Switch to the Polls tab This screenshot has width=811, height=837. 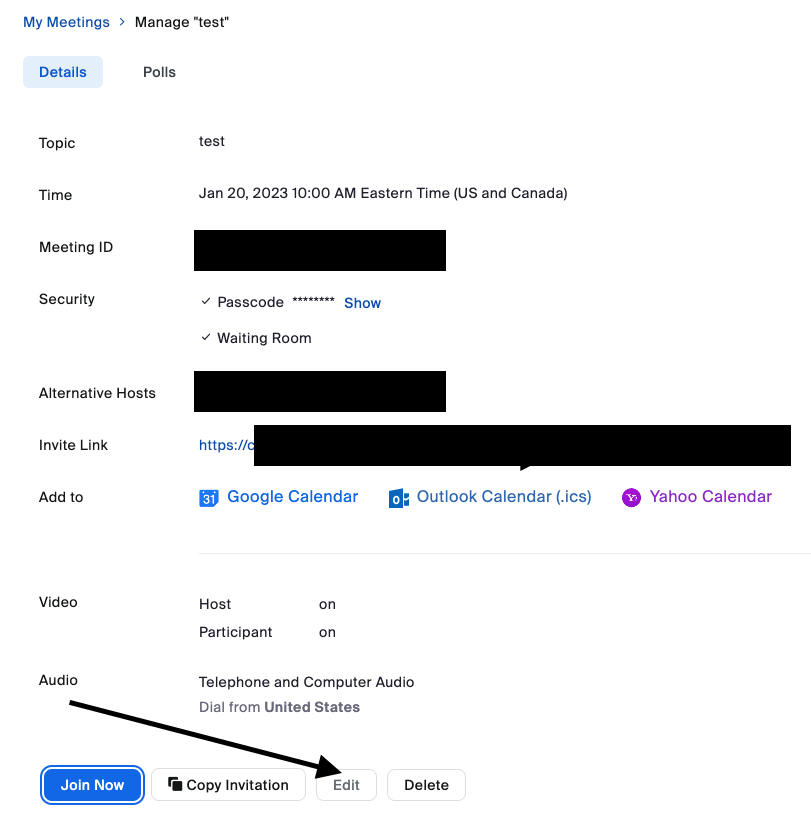coord(159,71)
